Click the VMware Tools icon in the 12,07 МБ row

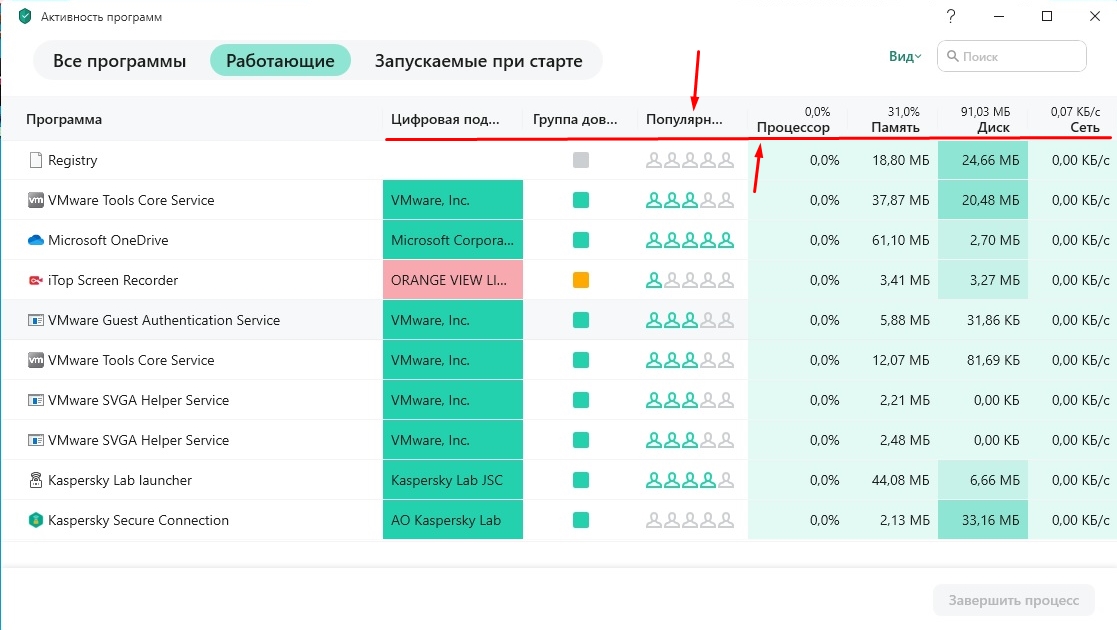click(x=36, y=360)
